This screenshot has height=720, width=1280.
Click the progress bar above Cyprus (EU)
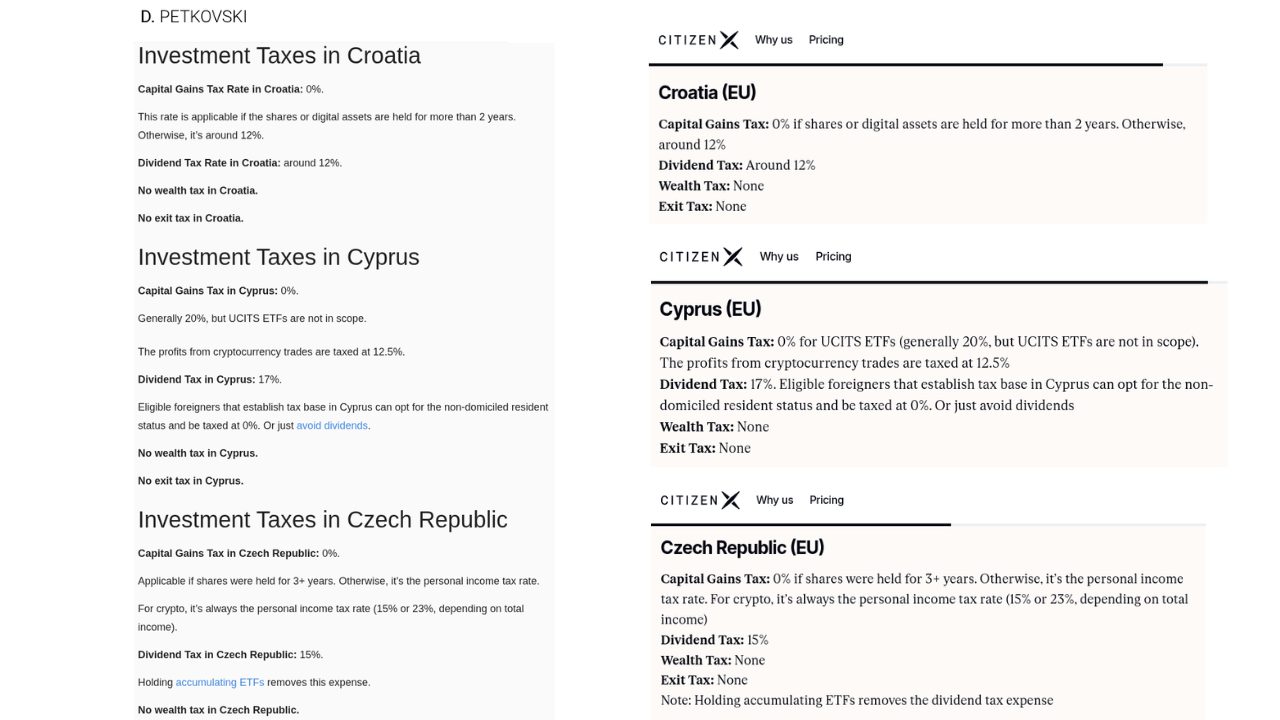[928, 283]
